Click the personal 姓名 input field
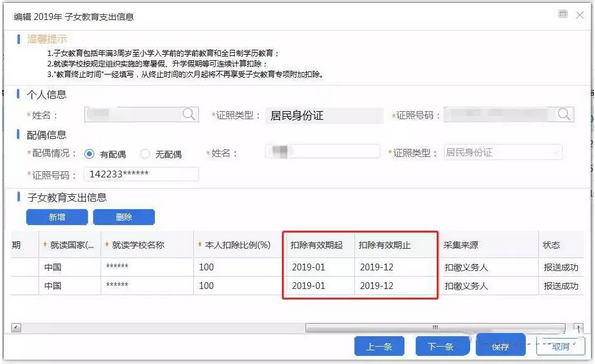Image resolution: width=595 pixels, height=364 pixels. [141, 114]
